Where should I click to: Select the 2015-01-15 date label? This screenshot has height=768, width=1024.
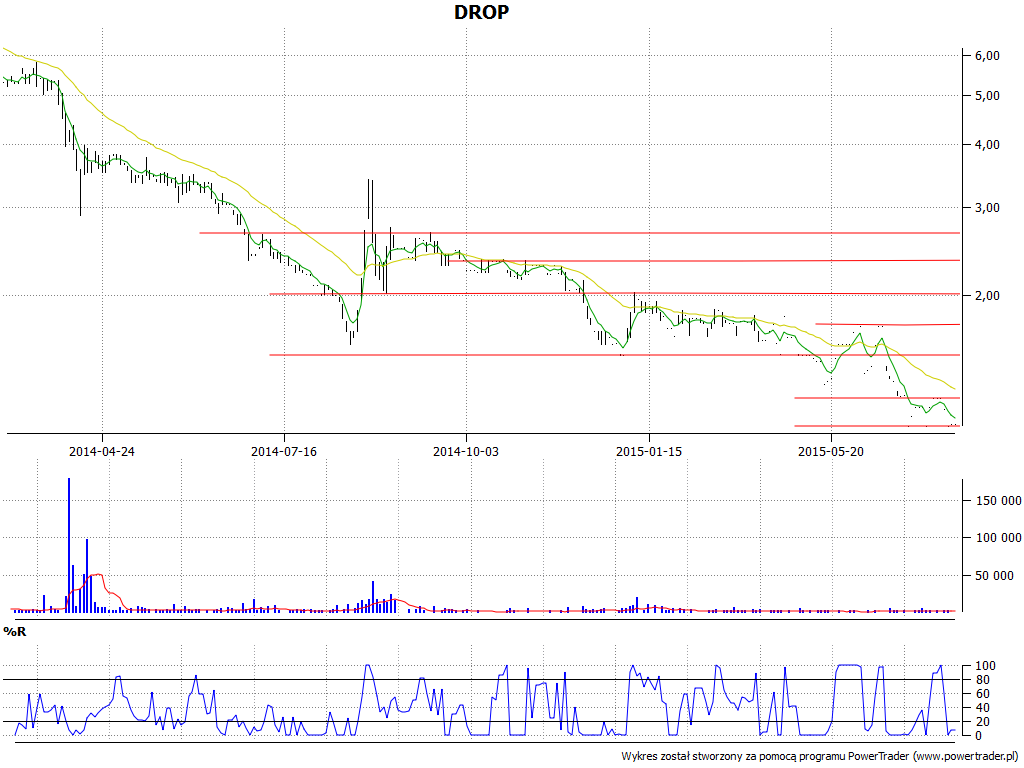click(x=648, y=451)
